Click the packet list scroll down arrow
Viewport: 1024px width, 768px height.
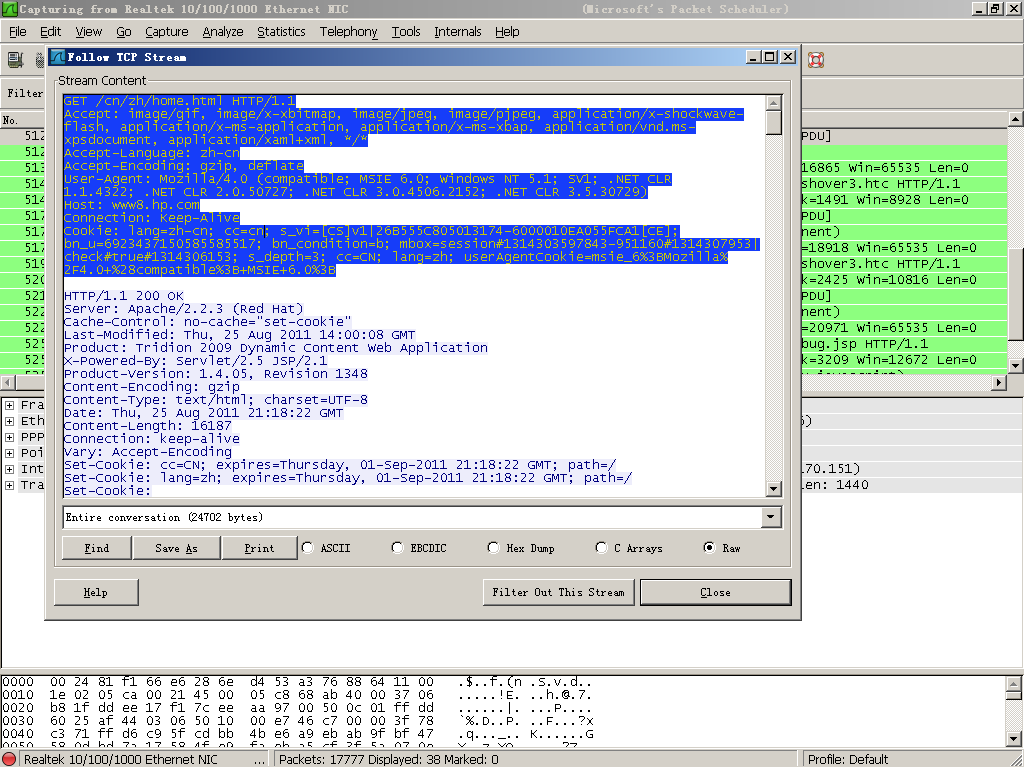(x=1015, y=365)
